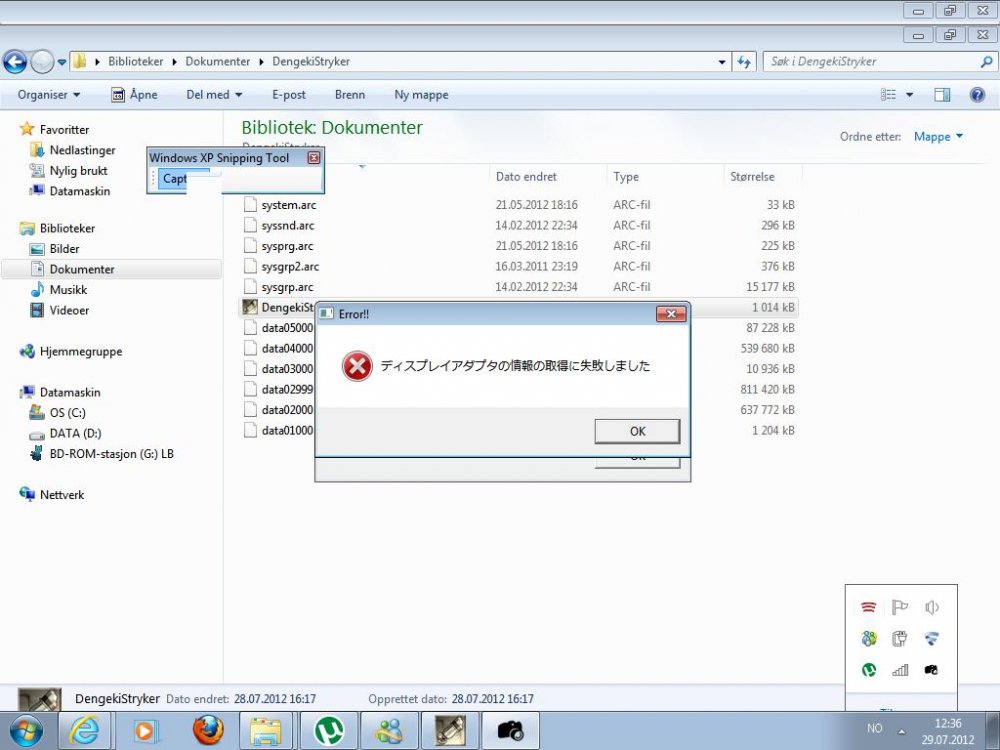Toggle the preview pane button

coord(942,95)
